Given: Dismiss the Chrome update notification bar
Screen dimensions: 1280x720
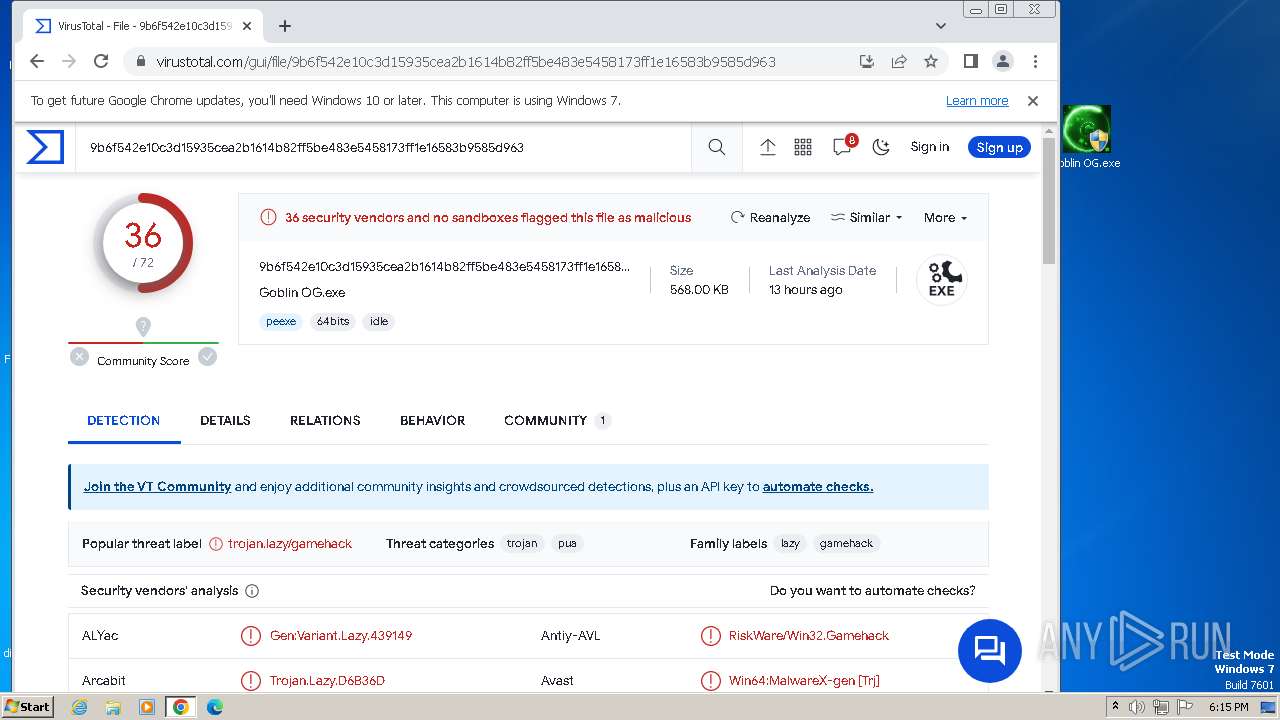Looking at the screenshot, I should pyautogui.click(x=1033, y=101).
